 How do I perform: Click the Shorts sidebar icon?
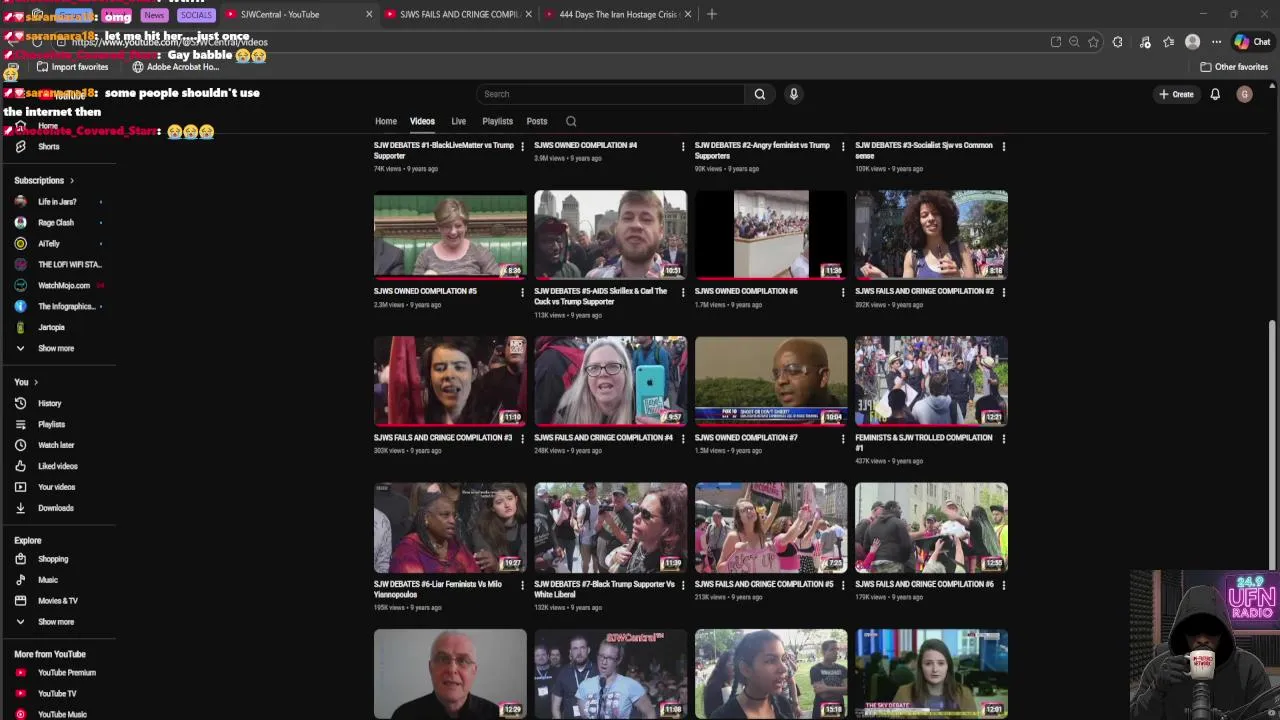pos(20,146)
